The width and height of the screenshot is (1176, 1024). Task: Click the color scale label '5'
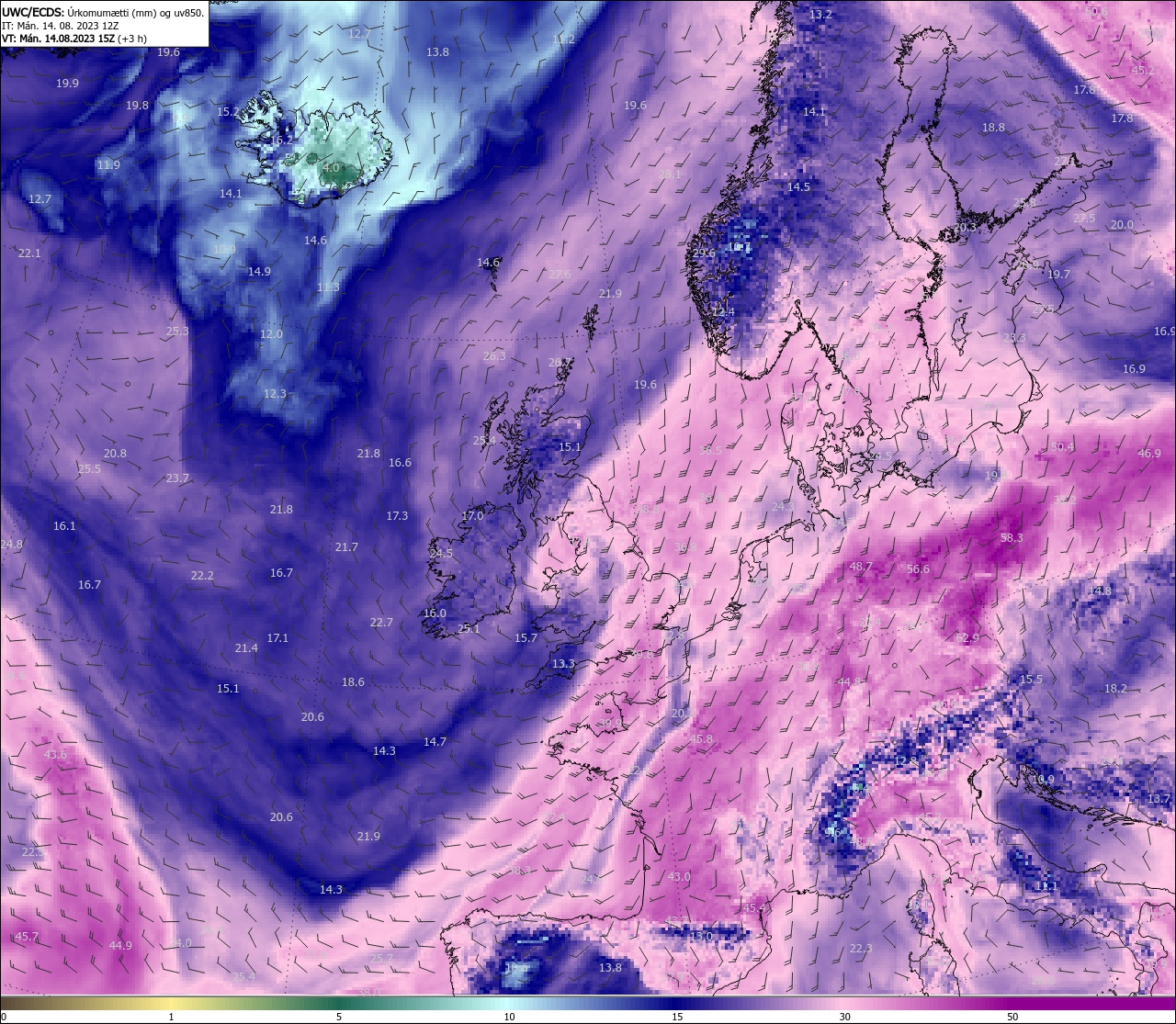(x=339, y=1017)
